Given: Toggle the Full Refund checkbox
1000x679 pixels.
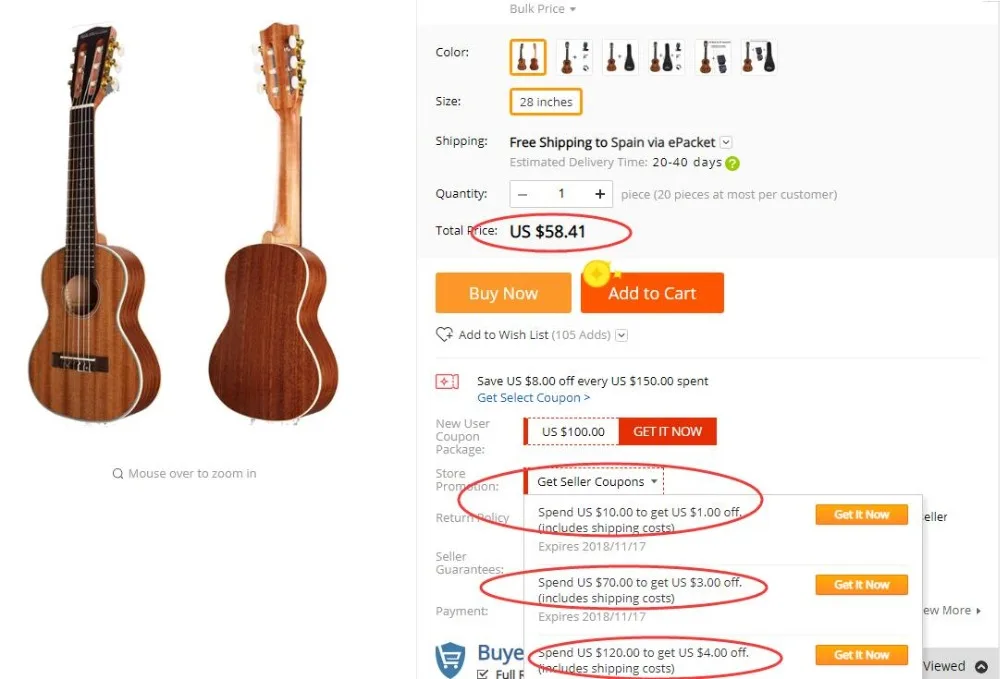Looking at the screenshot, I should [x=485, y=674].
